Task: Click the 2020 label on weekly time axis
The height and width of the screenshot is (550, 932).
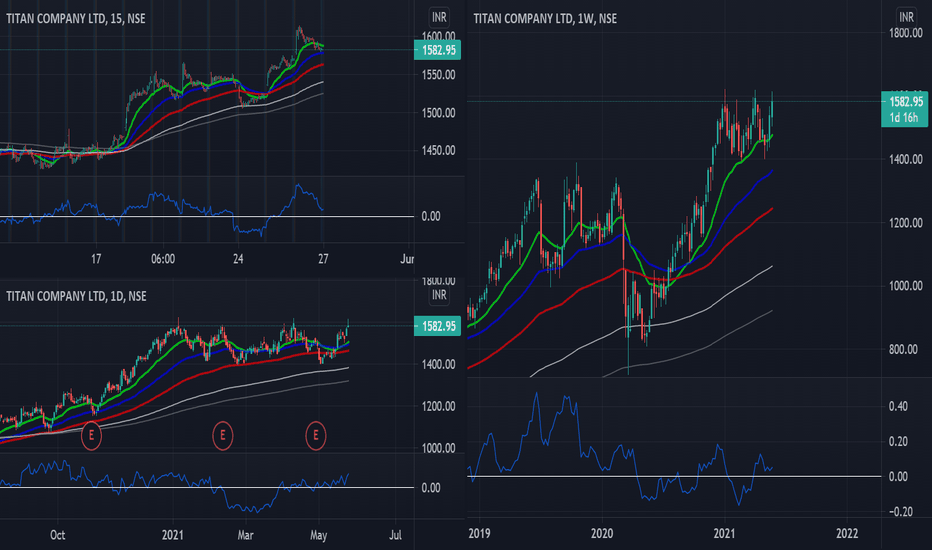Action: (602, 533)
